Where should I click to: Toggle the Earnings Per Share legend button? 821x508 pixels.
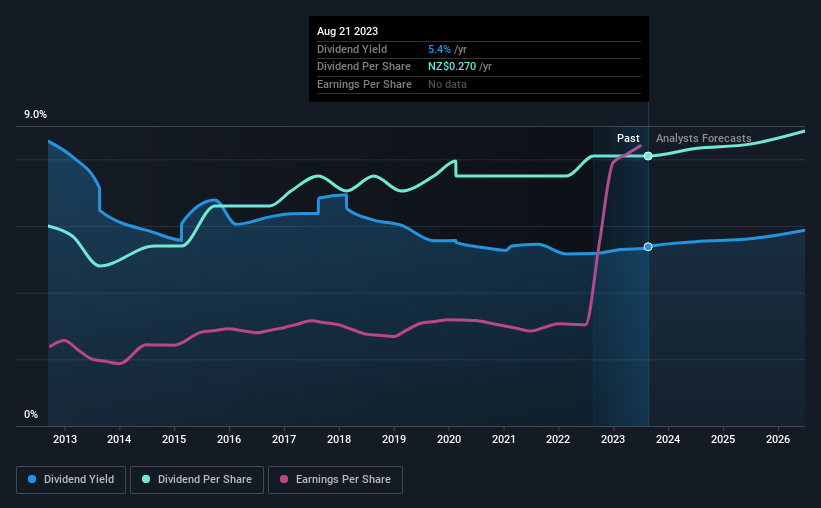pos(336,480)
